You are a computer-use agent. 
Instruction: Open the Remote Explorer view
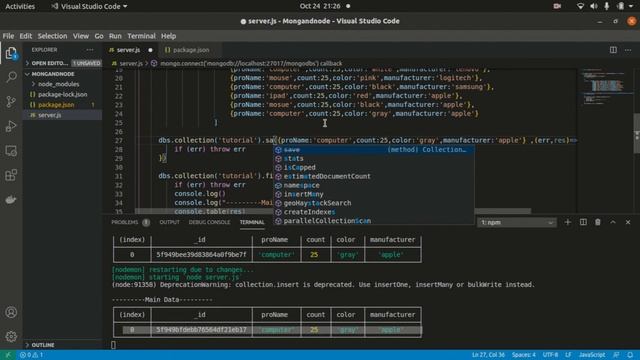click(11, 151)
